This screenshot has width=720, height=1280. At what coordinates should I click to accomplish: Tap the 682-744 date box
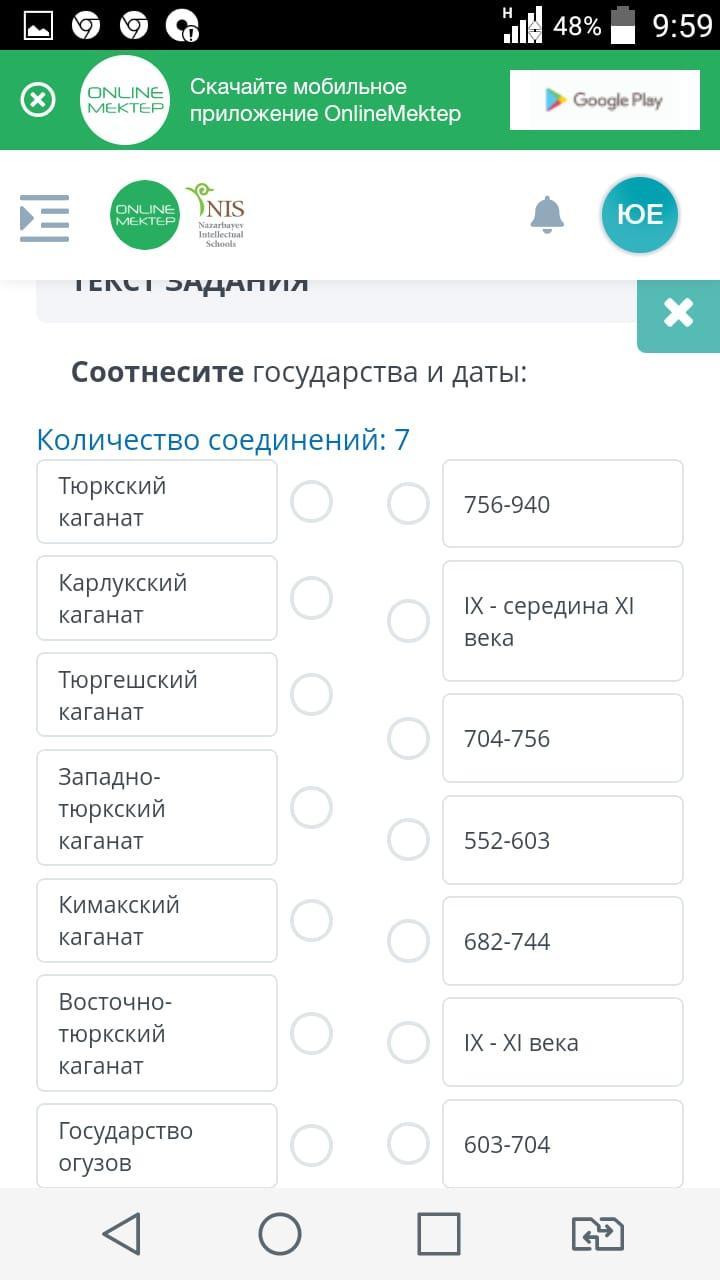(x=562, y=941)
